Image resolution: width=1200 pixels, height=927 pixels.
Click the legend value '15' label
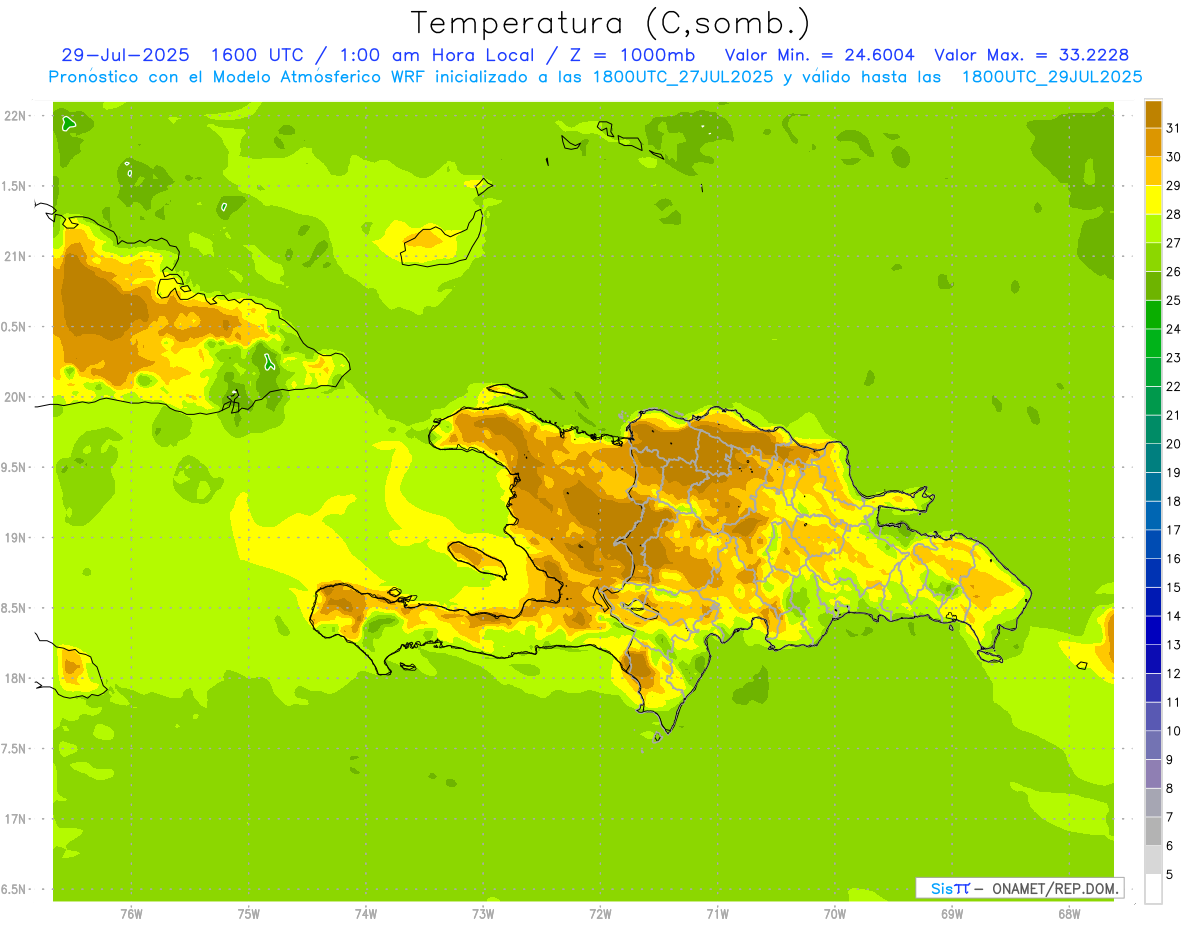pyautogui.click(x=1173, y=588)
